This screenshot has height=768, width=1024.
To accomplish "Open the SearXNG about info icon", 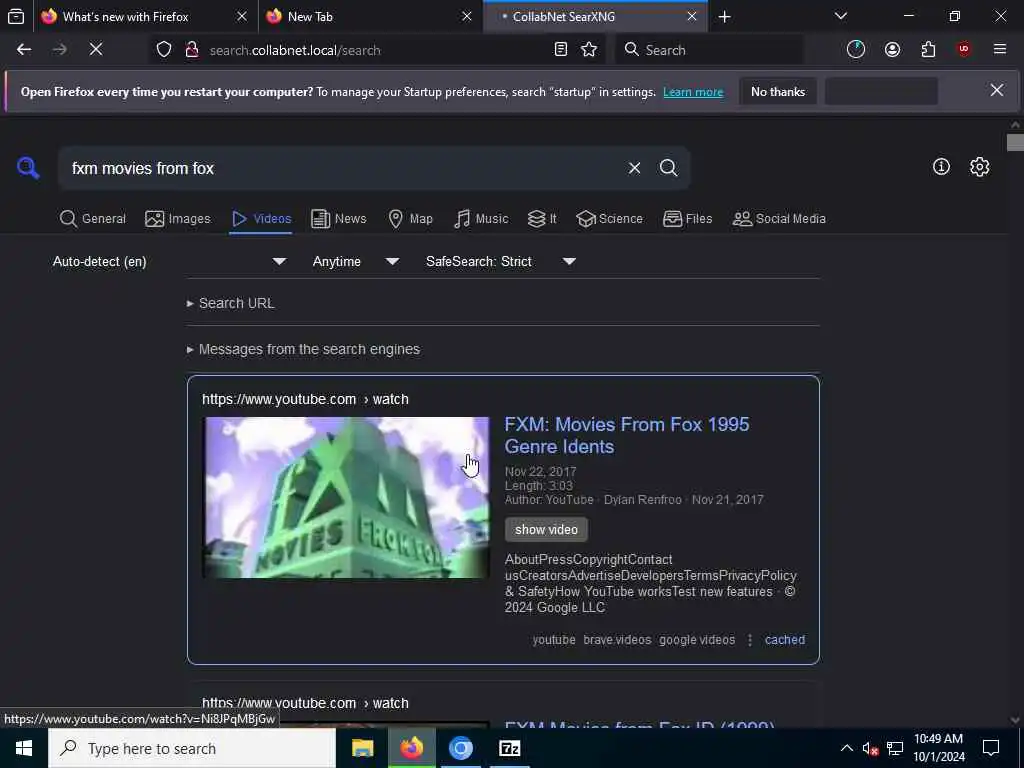I will (x=941, y=167).
